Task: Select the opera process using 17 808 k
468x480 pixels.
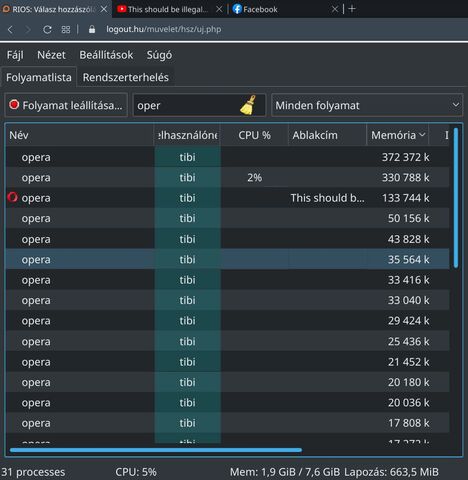Action: coord(227,423)
